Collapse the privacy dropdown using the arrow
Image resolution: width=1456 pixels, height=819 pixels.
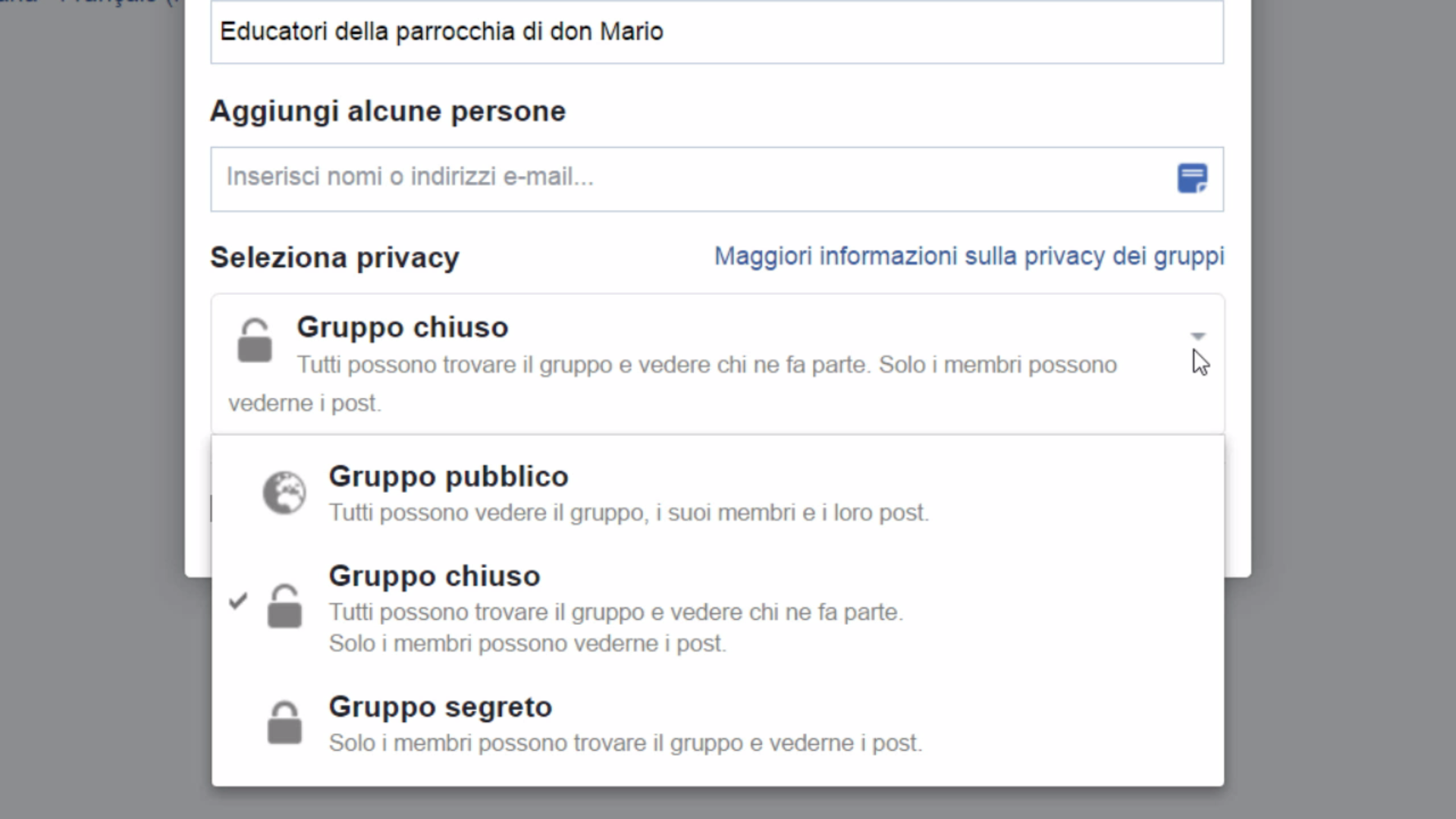1197,336
